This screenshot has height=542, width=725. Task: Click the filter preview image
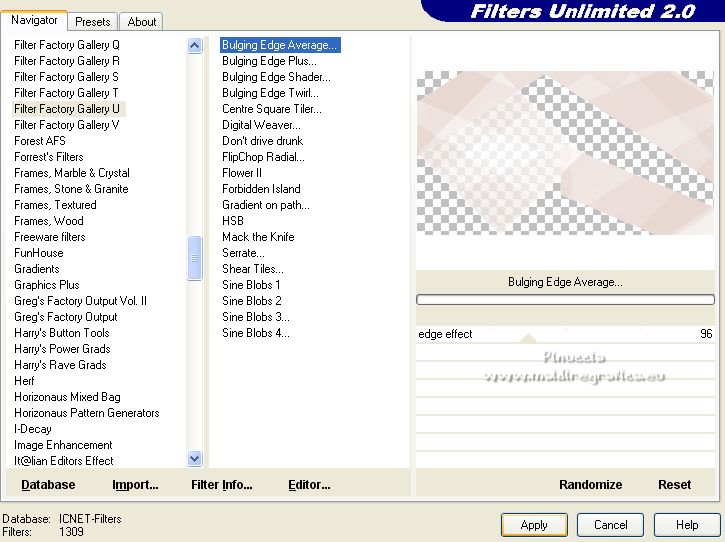565,153
